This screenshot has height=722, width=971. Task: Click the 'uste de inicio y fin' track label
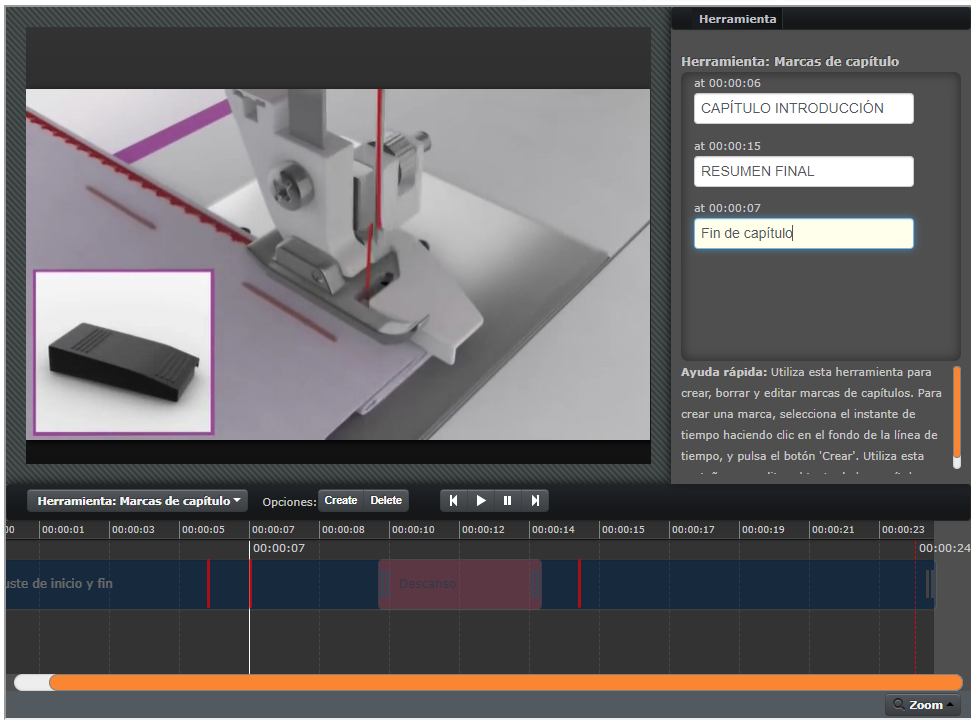click(59, 583)
